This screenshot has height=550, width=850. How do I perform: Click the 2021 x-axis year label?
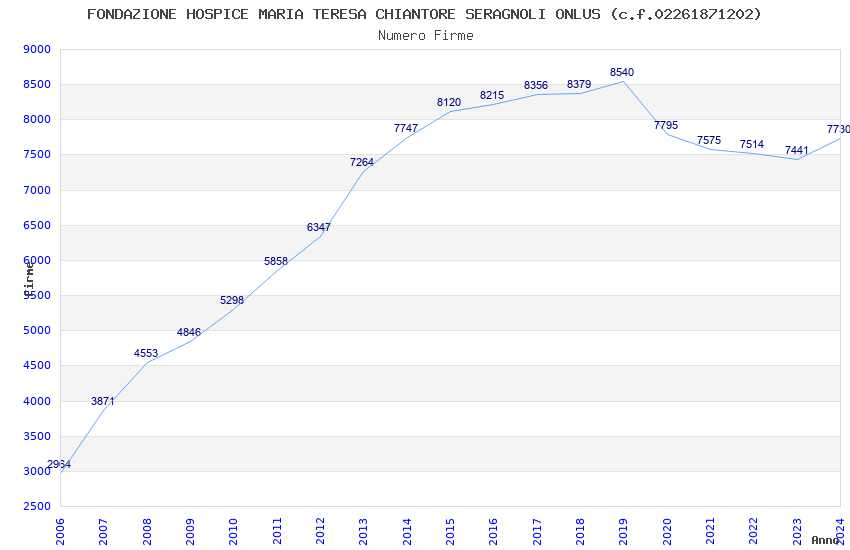pyautogui.click(x=711, y=531)
